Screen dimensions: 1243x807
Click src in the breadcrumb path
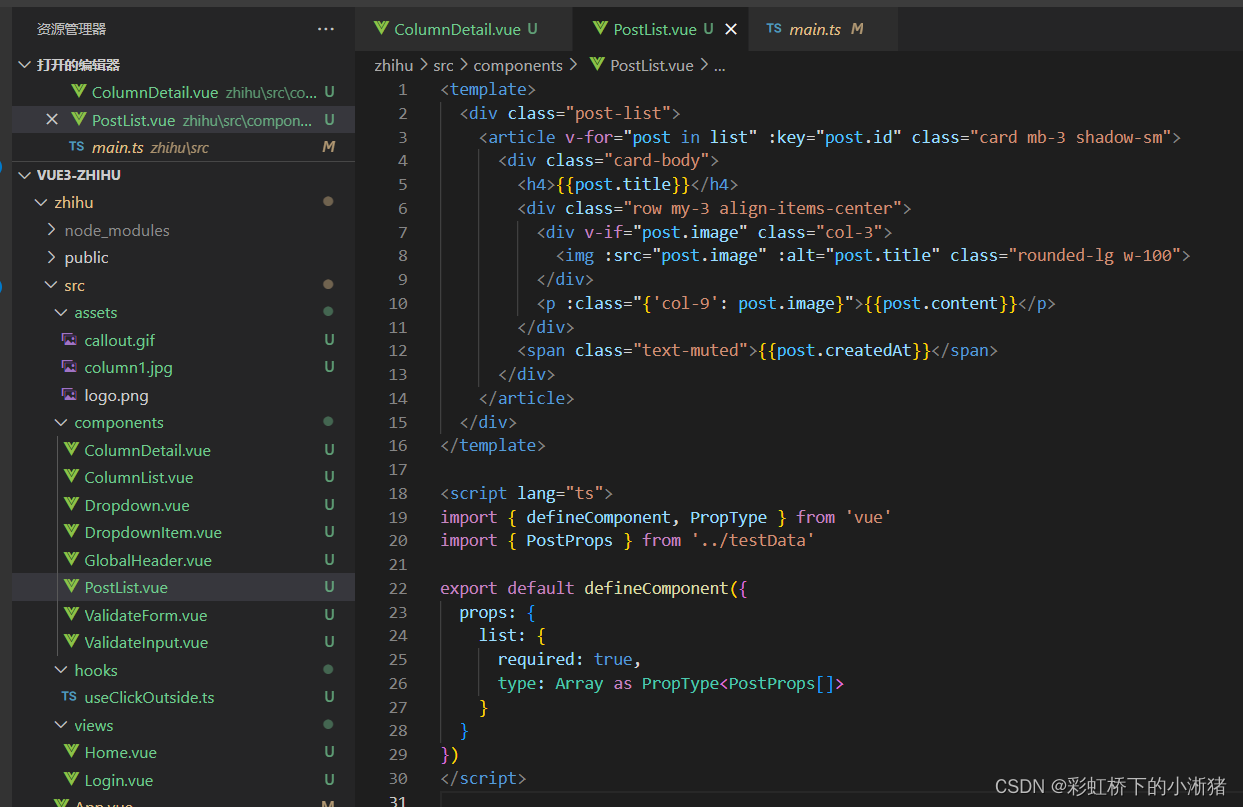pos(443,65)
